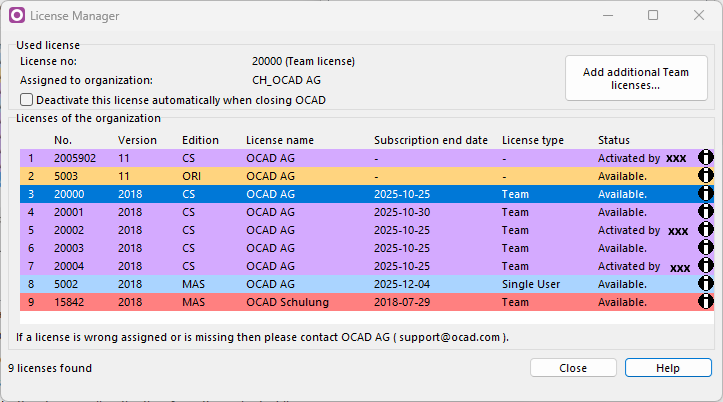This screenshot has width=723, height=402.
Task: Open info icon for license 5002
Action: (x=705, y=284)
